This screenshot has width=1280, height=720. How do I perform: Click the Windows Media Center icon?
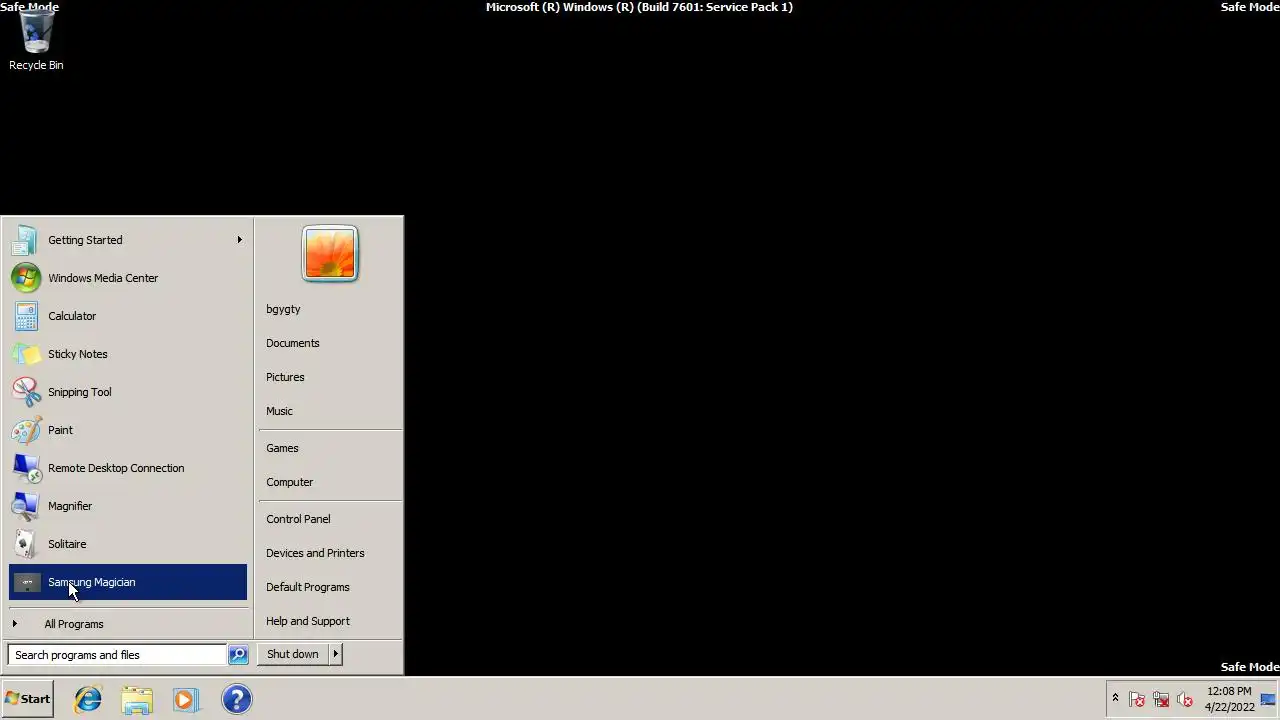point(26,278)
